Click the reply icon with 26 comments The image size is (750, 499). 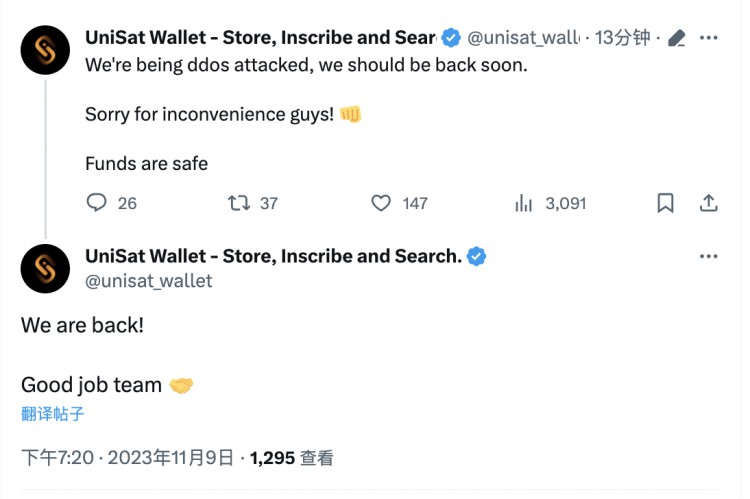click(96, 202)
